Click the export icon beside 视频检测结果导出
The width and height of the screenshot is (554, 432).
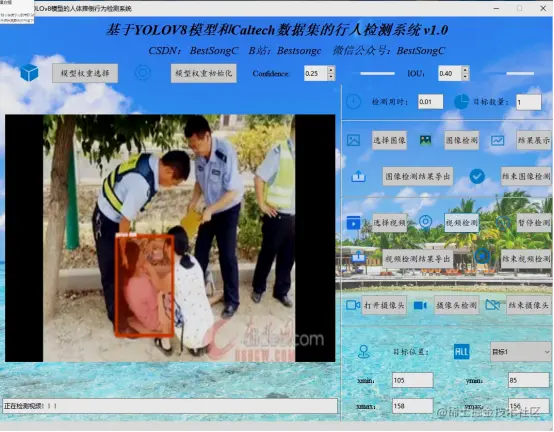point(359,257)
